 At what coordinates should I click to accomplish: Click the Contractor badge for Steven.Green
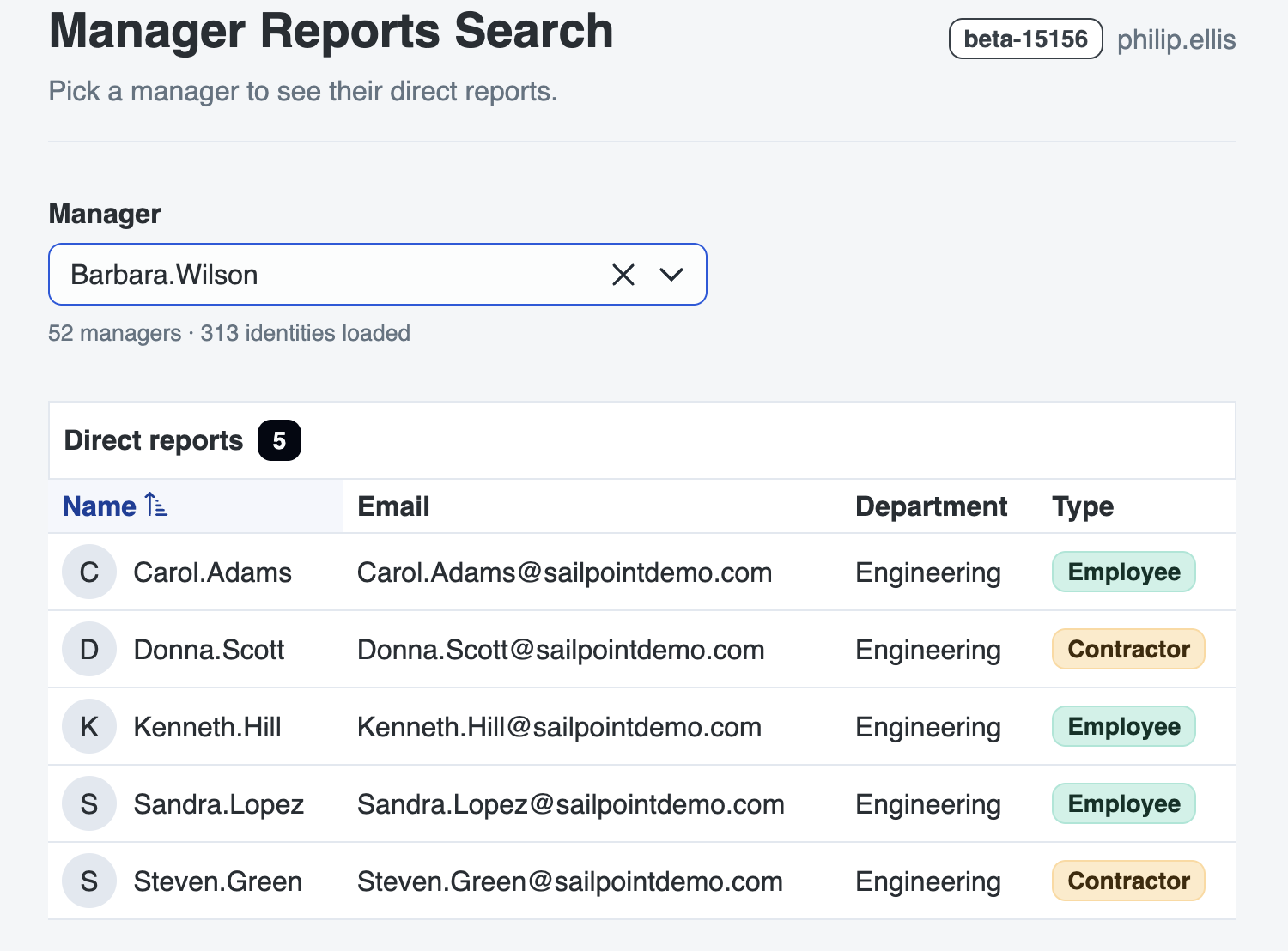click(1128, 881)
